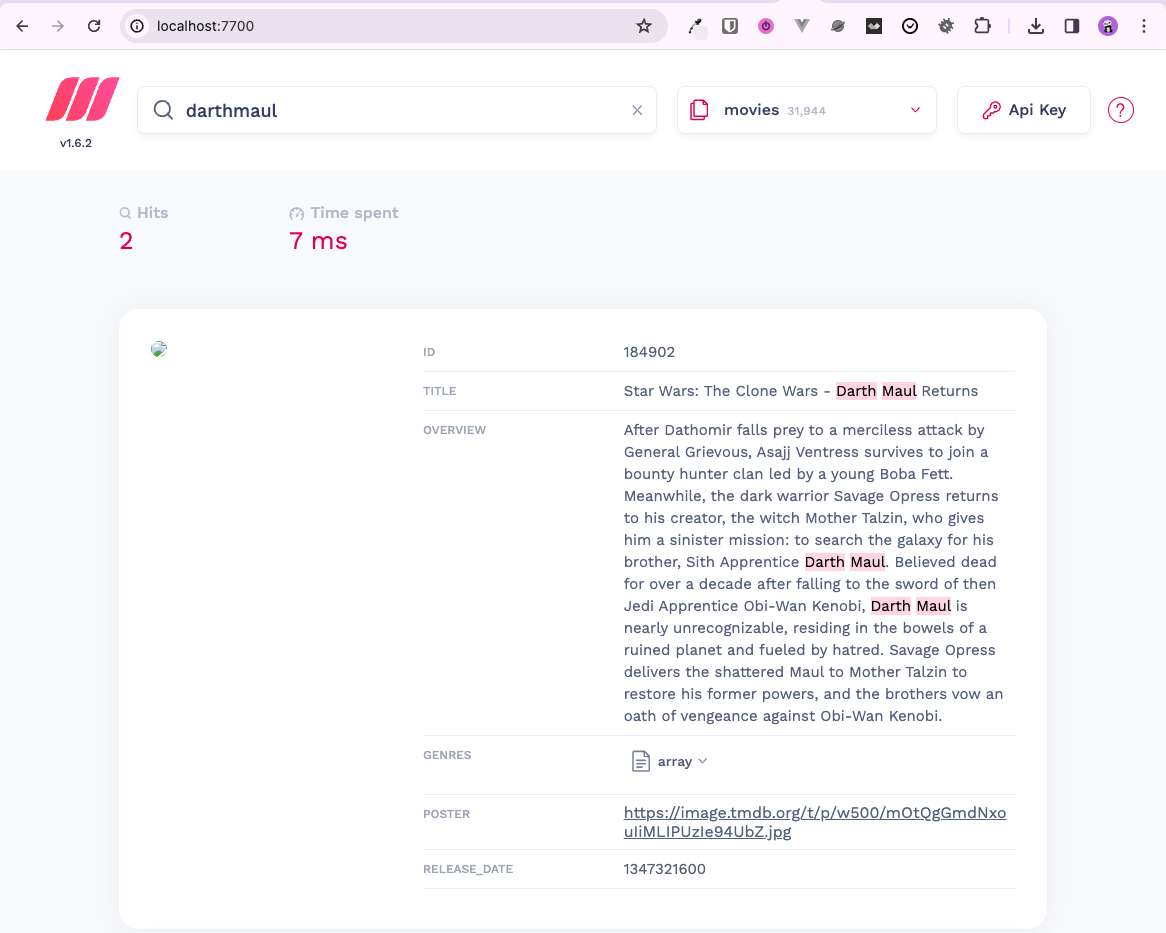
Task: Click the Hits count 2
Action: click(126, 241)
